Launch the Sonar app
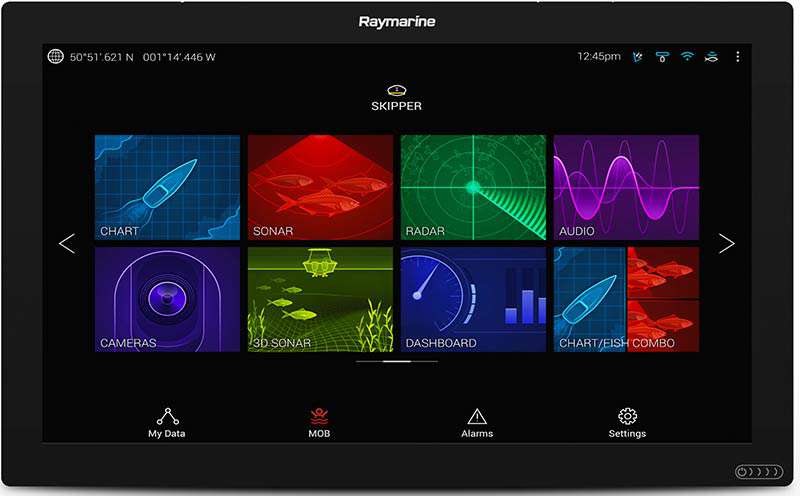The width and height of the screenshot is (800, 496). (320, 188)
